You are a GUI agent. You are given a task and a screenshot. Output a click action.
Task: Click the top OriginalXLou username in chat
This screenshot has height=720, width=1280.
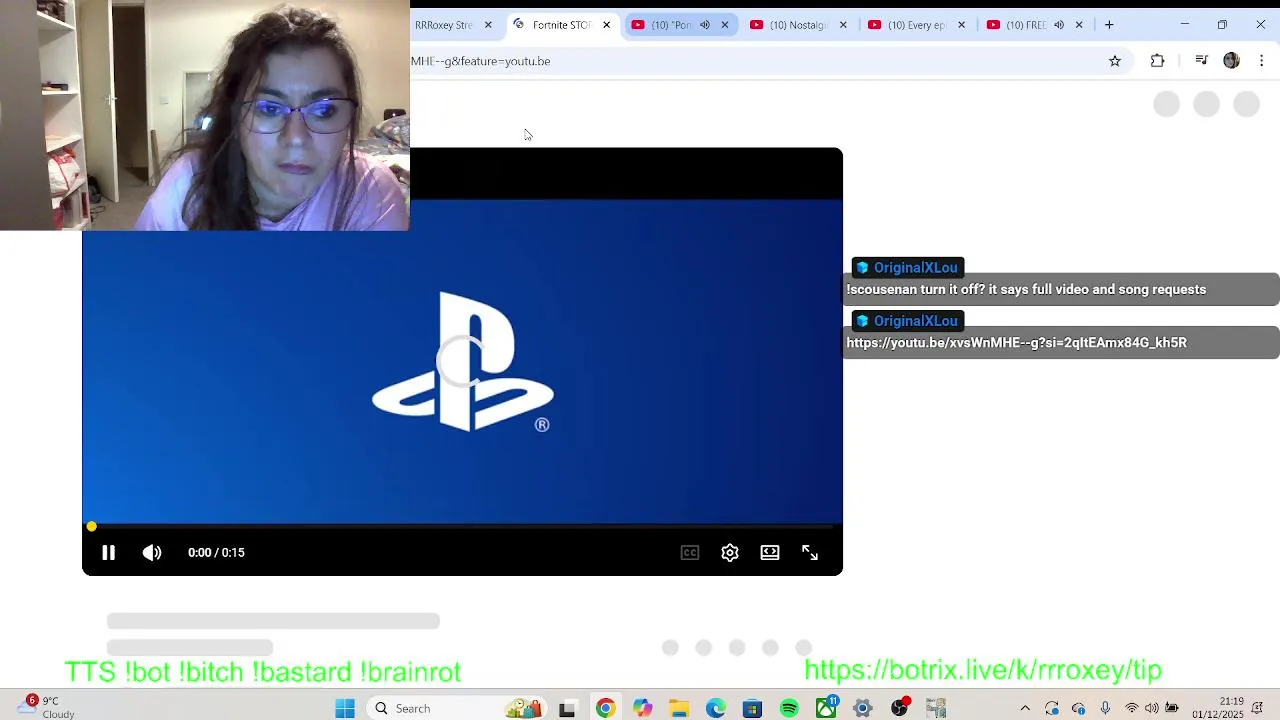pos(915,268)
